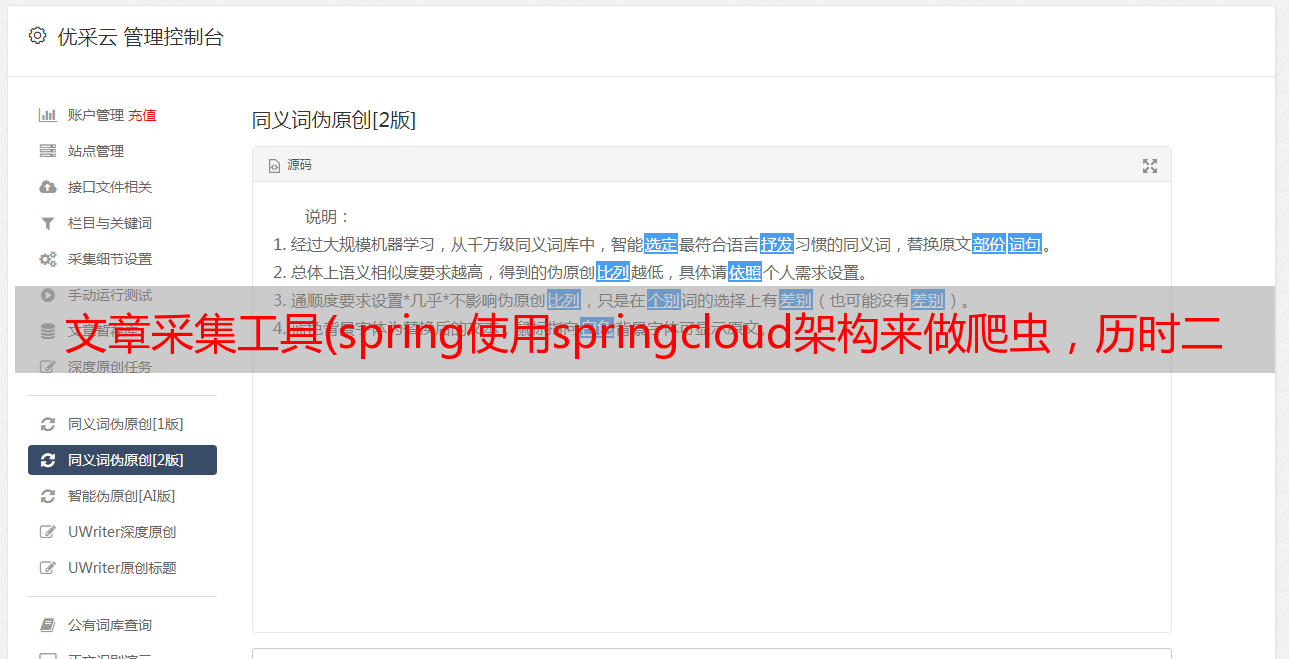1289x659 pixels.
Task: Click the filter funnel icon for 栏目与关键词
Action: (x=47, y=223)
